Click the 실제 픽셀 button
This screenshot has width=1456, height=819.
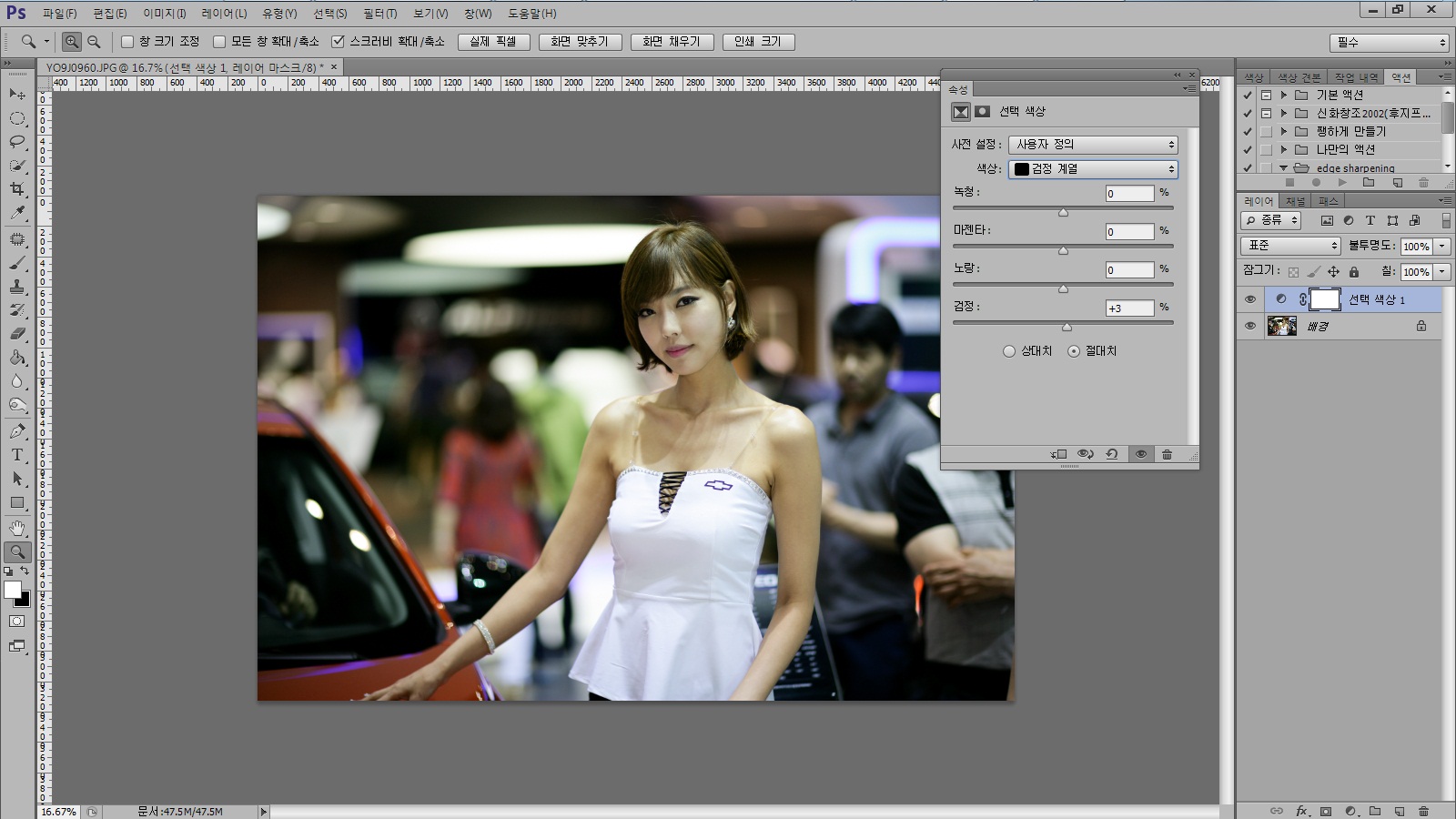pos(493,42)
